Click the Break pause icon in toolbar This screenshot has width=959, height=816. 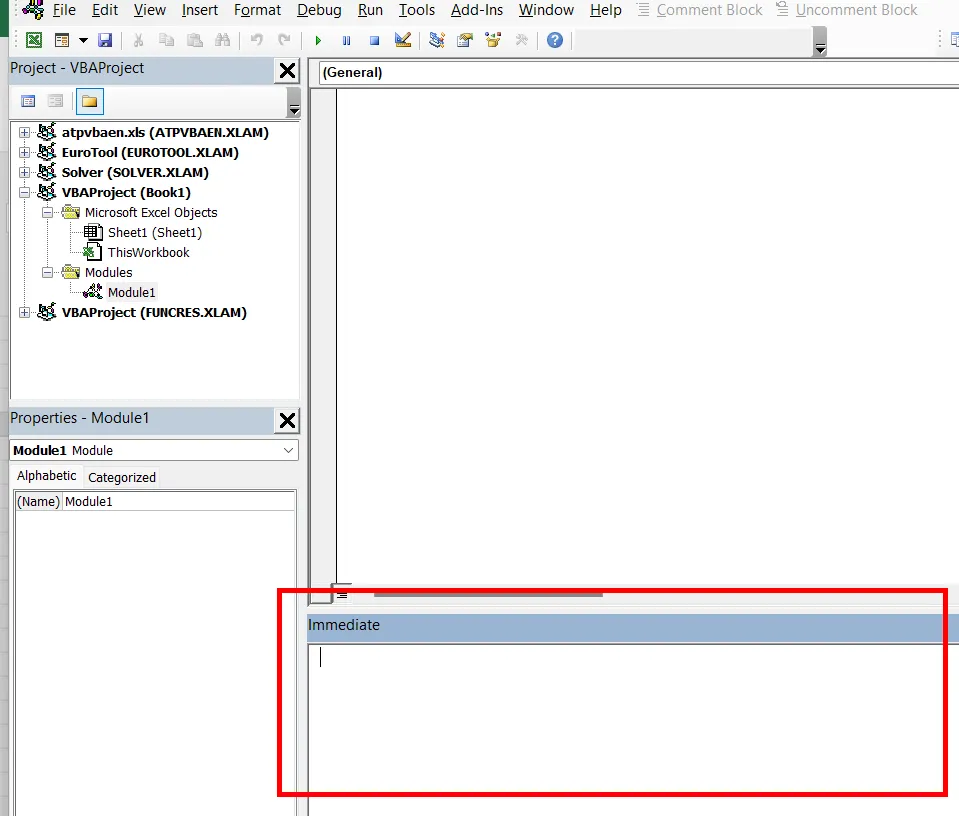[346, 41]
